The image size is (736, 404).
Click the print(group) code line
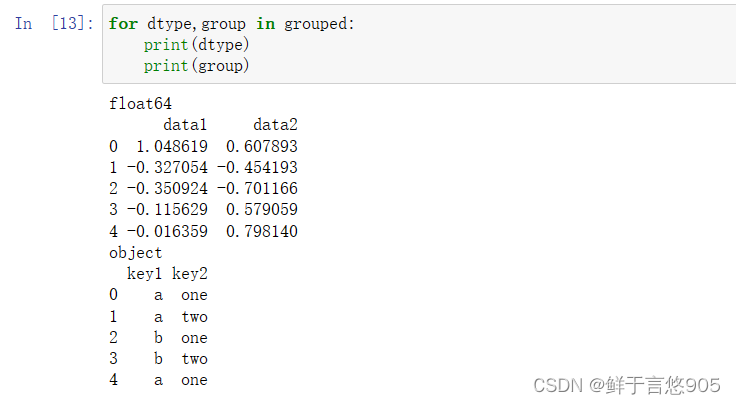tap(196, 66)
